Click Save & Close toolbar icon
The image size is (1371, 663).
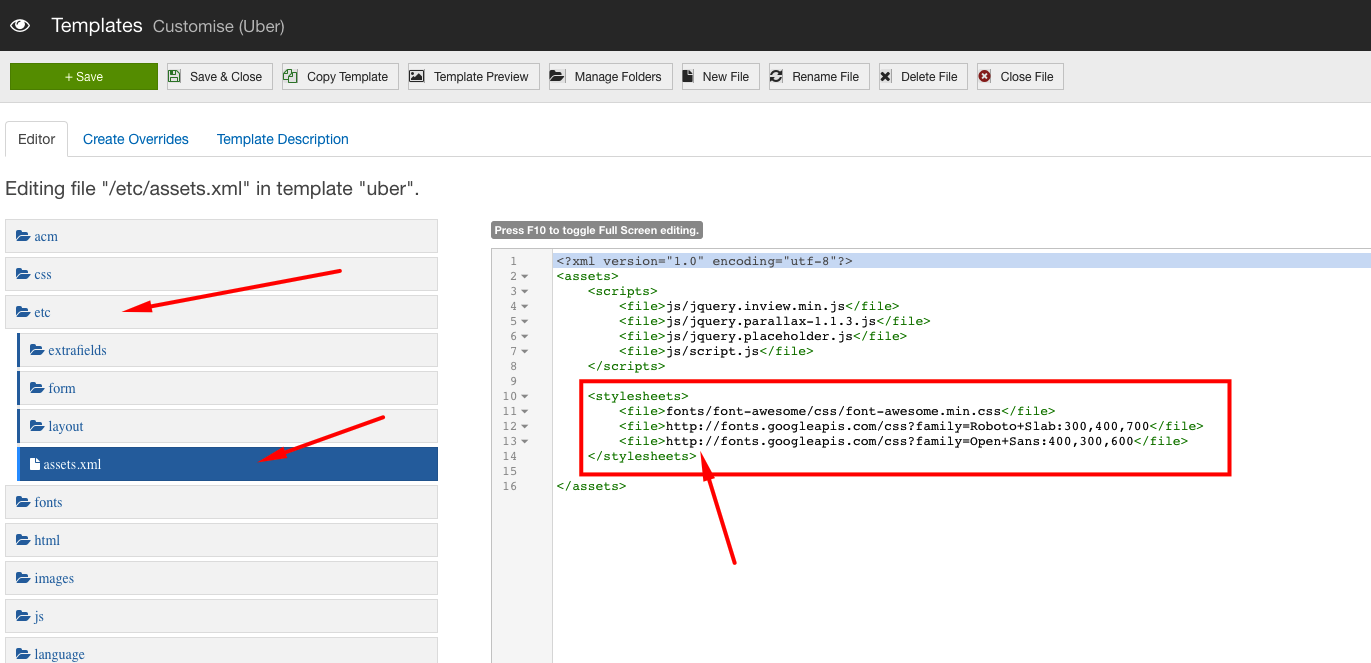[175, 77]
